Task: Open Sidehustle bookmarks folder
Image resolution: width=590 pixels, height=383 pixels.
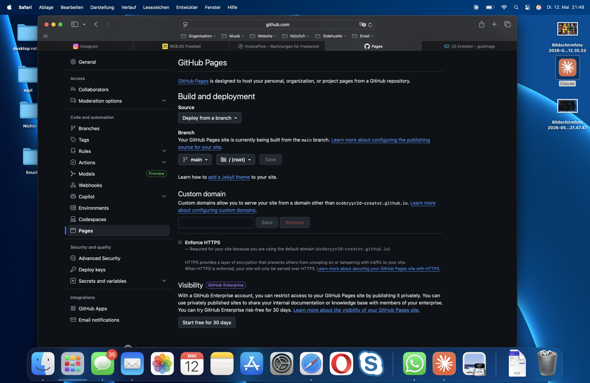Action: (x=331, y=36)
